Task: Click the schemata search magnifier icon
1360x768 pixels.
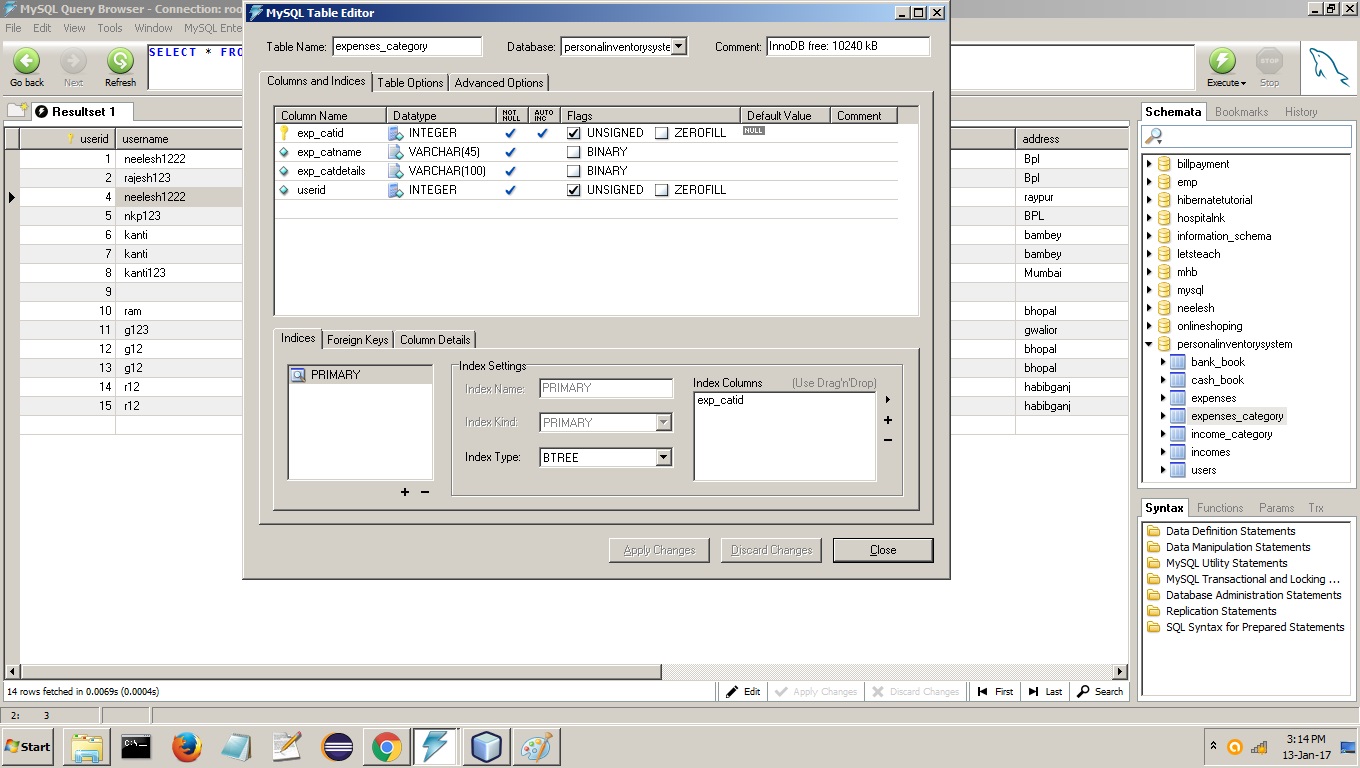Action: 1155,136
